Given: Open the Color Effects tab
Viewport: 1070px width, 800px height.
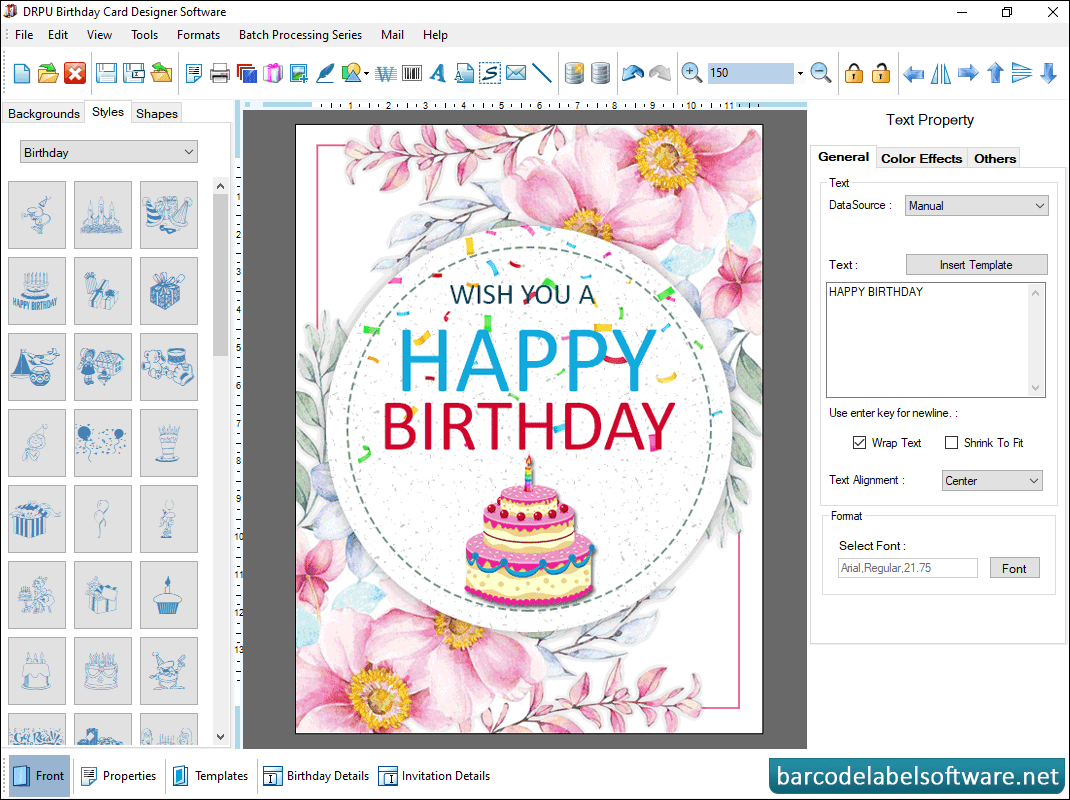Looking at the screenshot, I should tap(921, 158).
